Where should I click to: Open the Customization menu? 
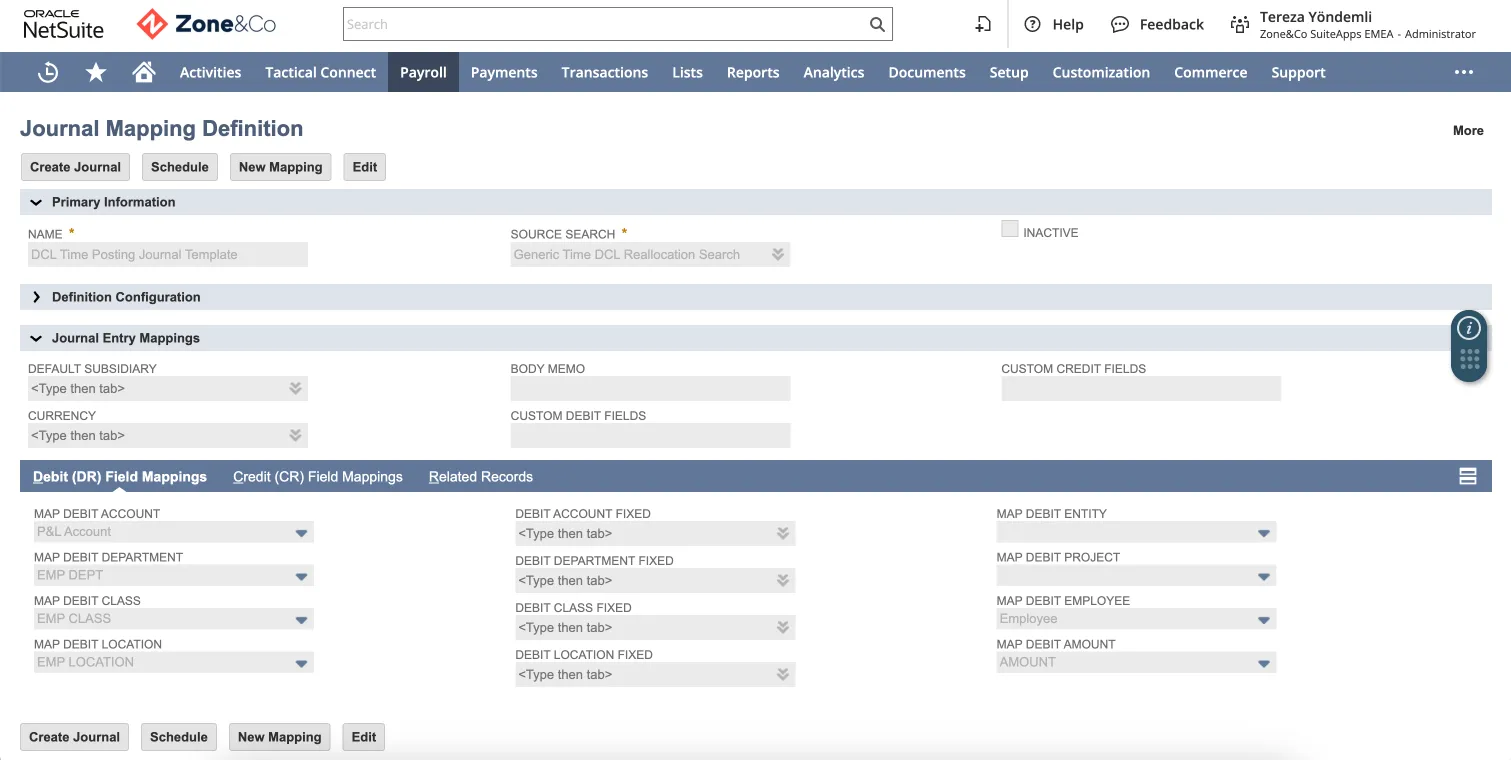click(1101, 72)
